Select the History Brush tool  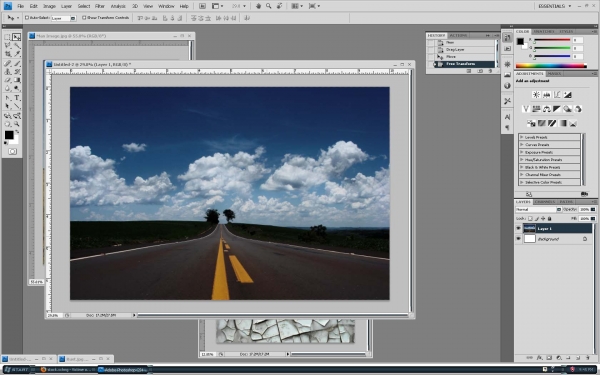tap(17, 72)
